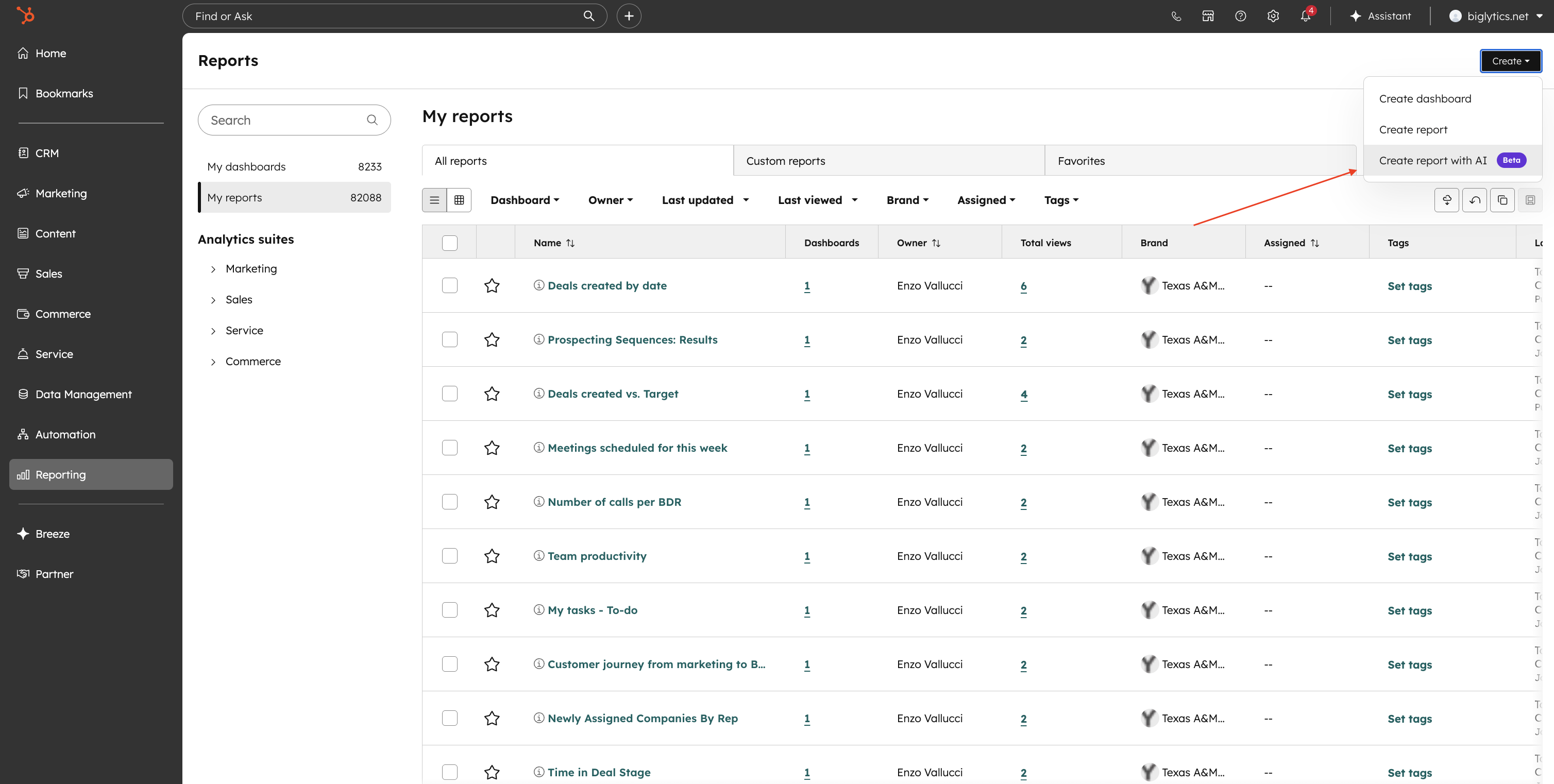Check the My tasks - To-do row
This screenshot has height=784, width=1554.
[x=449, y=610]
